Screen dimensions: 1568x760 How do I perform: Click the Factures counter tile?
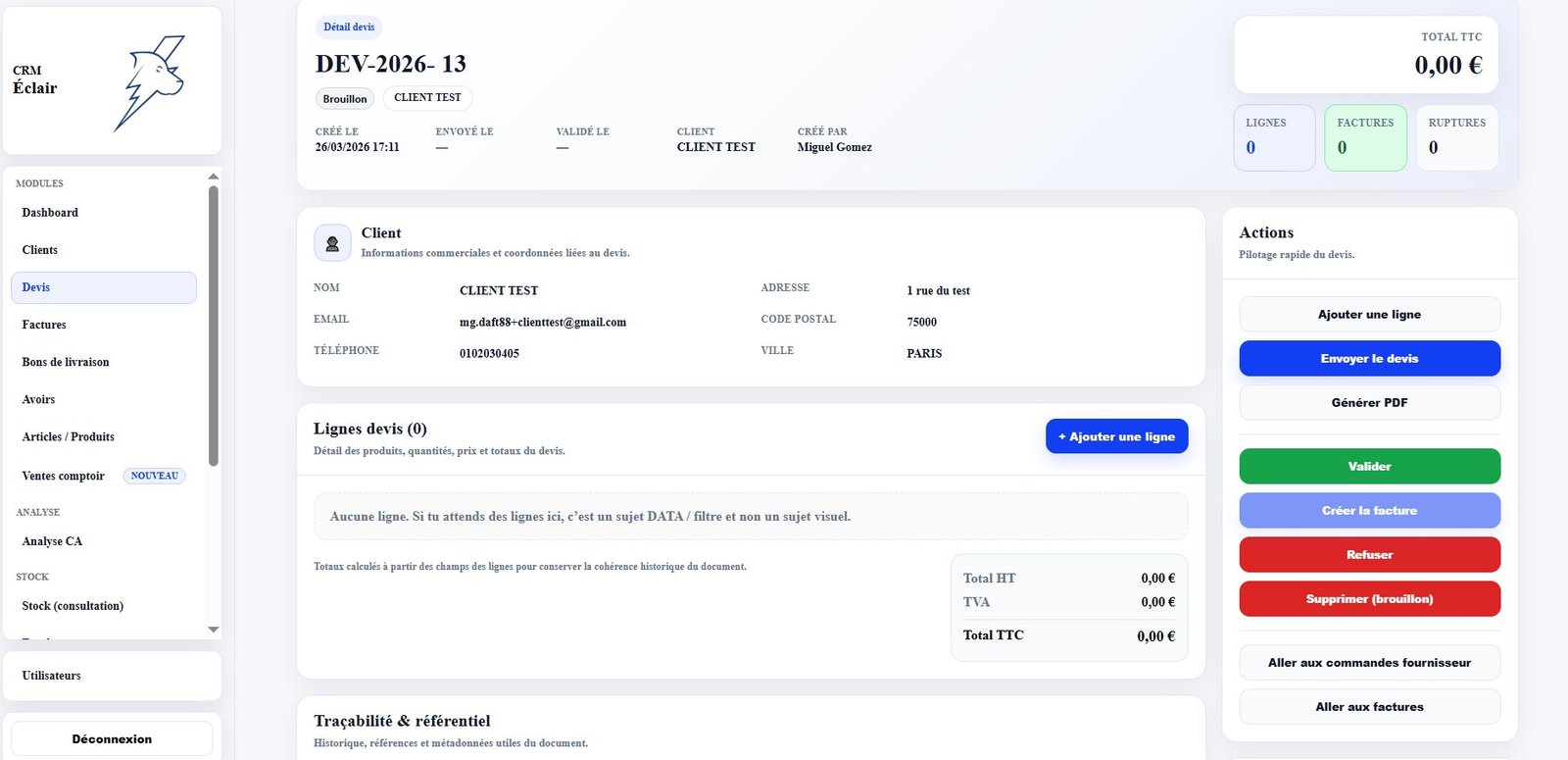tap(1365, 138)
